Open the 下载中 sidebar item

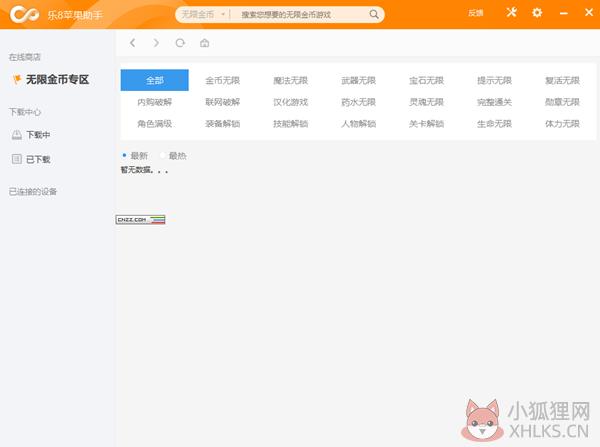click(x=38, y=135)
